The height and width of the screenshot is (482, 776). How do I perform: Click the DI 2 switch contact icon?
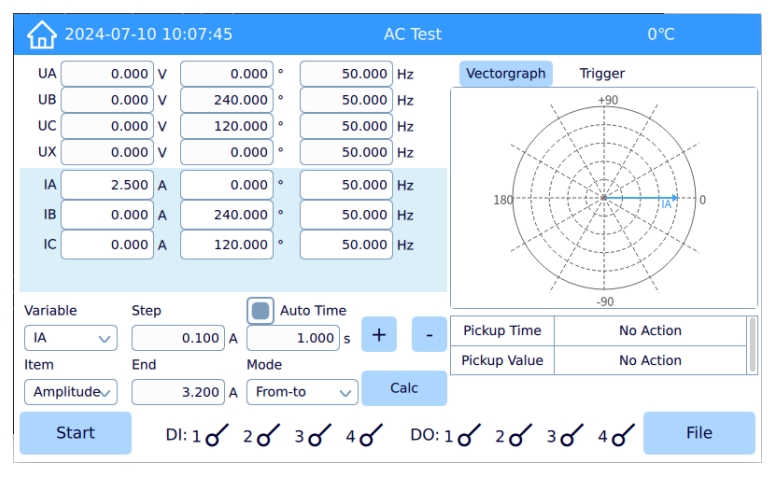click(x=266, y=434)
